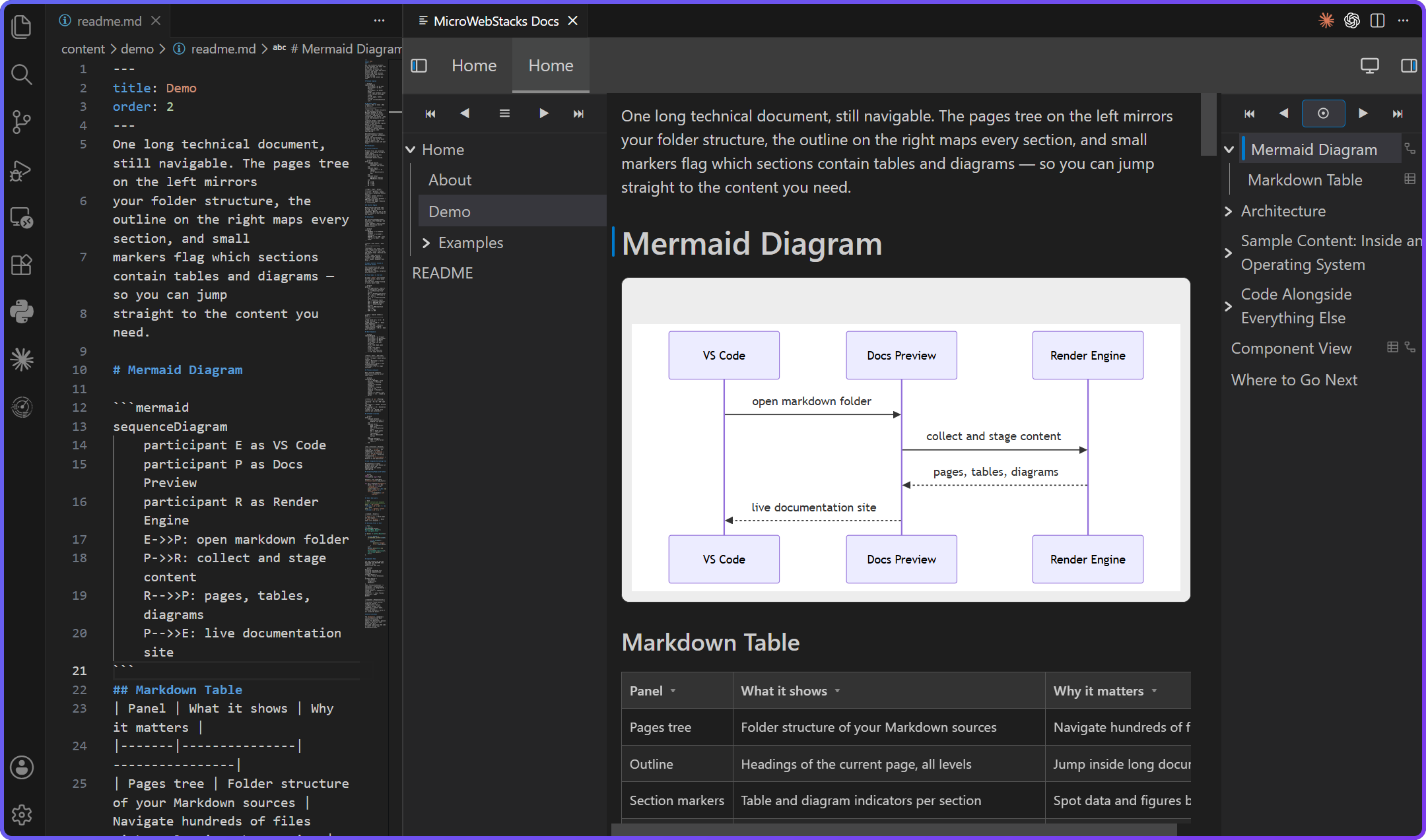Open readme.md tab's more actions ellipsis
The width and height of the screenshot is (1426, 840).
[x=379, y=20]
